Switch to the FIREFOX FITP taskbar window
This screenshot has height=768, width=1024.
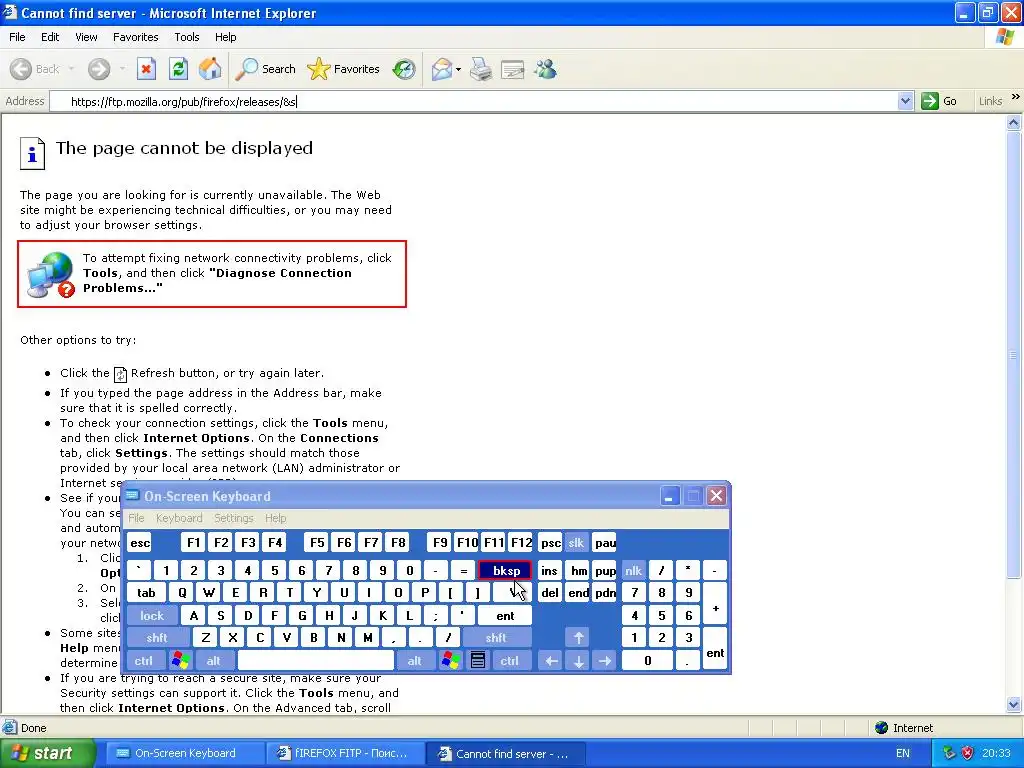coord(344,753)
